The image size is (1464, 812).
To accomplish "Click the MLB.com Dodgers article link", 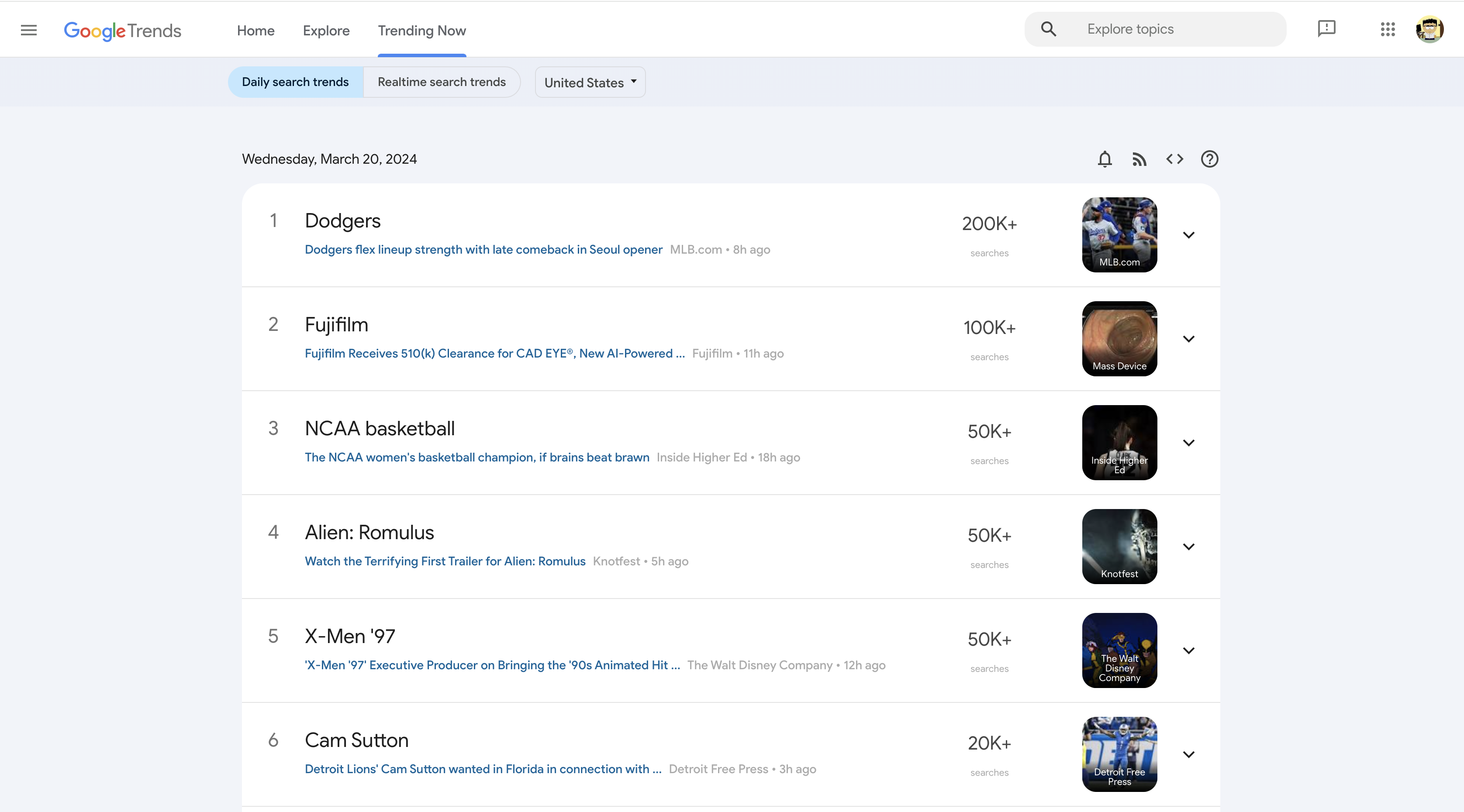I will (x=484, y=249).
